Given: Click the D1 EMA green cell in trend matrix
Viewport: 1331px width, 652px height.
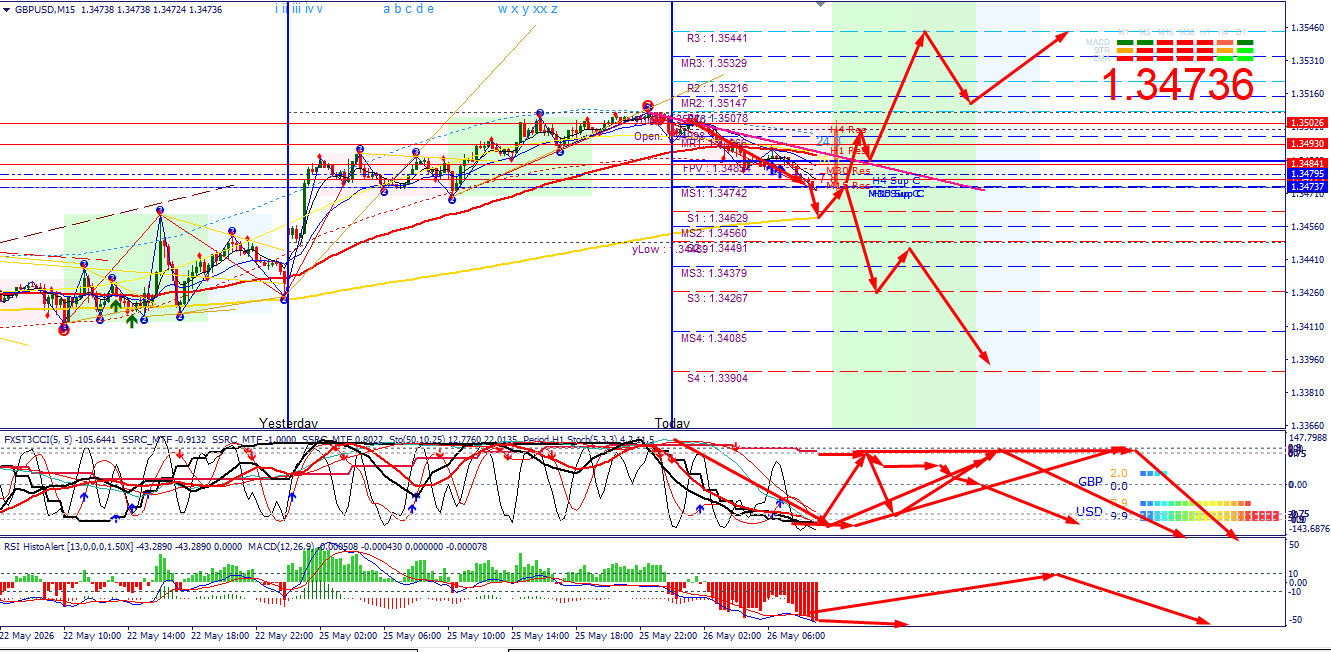Looking at the screenshot, I should (1245, 58).
